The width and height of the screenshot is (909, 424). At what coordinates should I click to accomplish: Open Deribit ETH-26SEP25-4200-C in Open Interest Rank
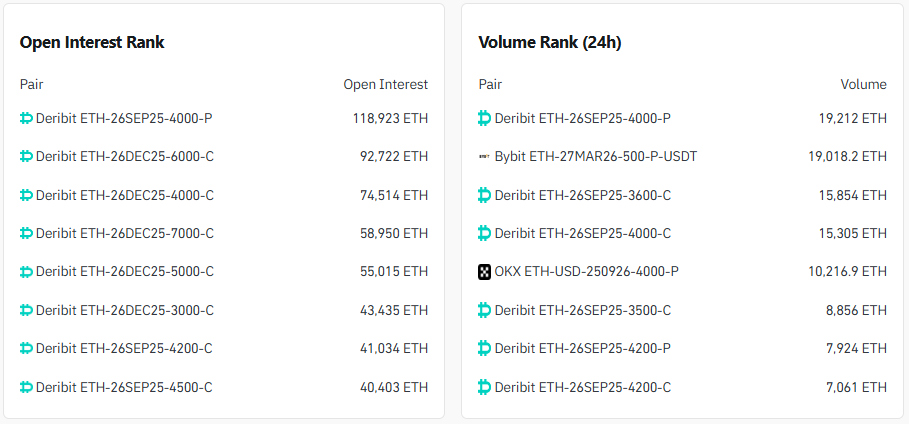pos(124,348)
